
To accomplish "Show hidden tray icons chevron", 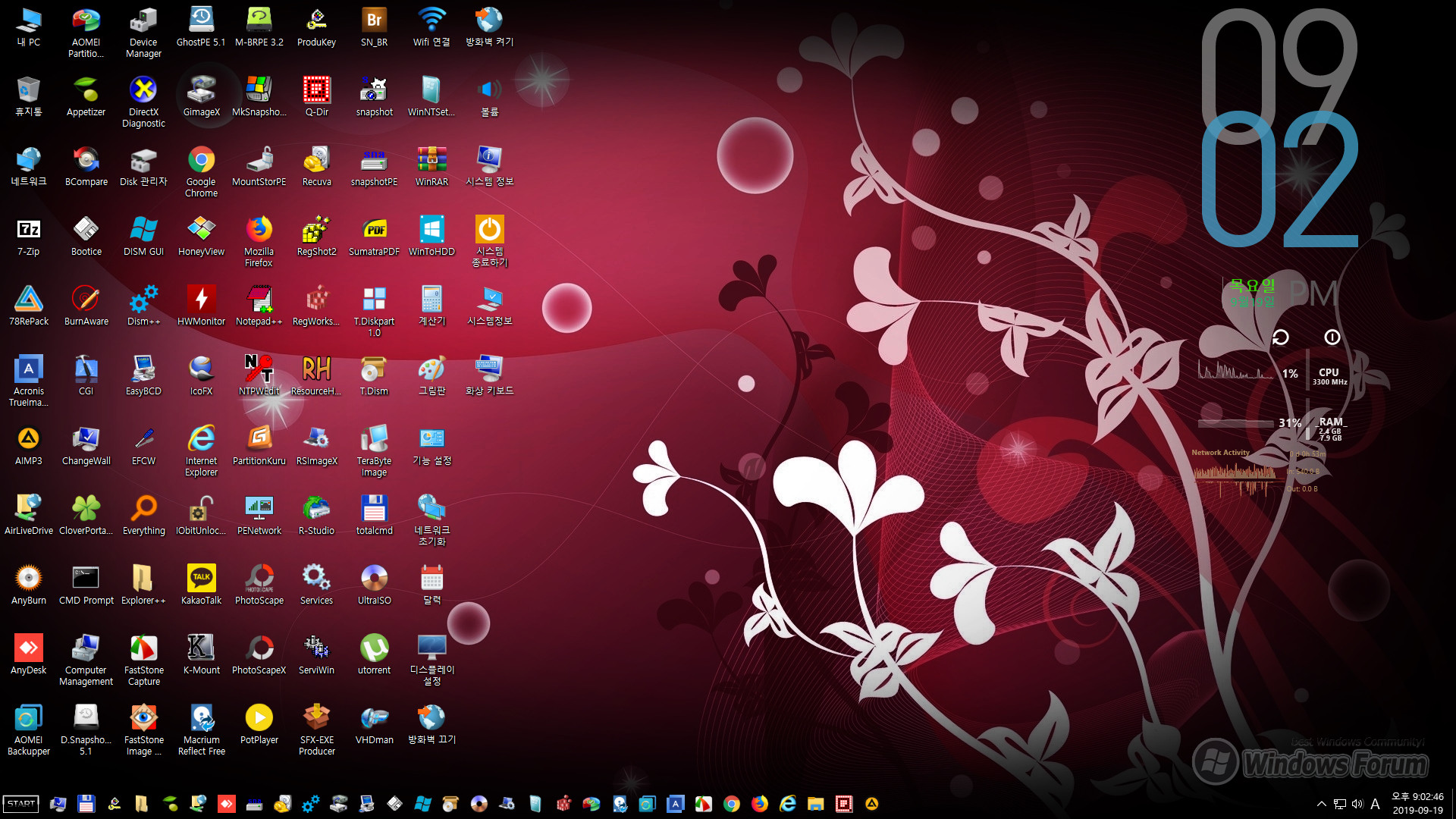I will point(1322,804).
